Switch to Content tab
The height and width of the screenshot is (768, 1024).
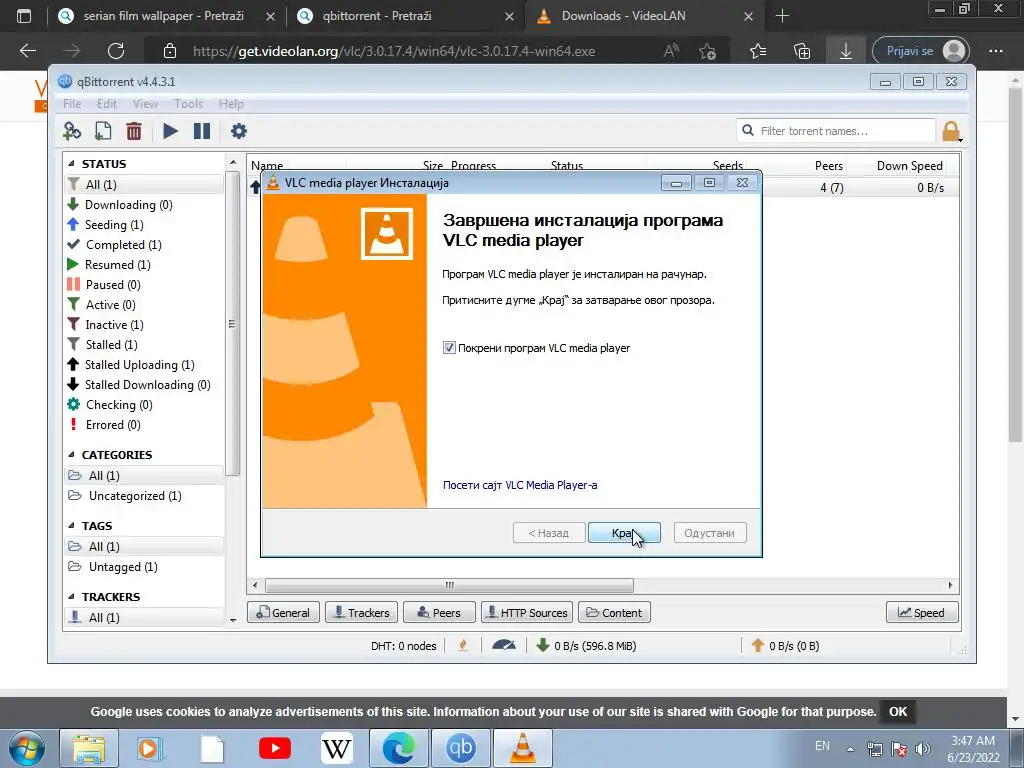614,613
